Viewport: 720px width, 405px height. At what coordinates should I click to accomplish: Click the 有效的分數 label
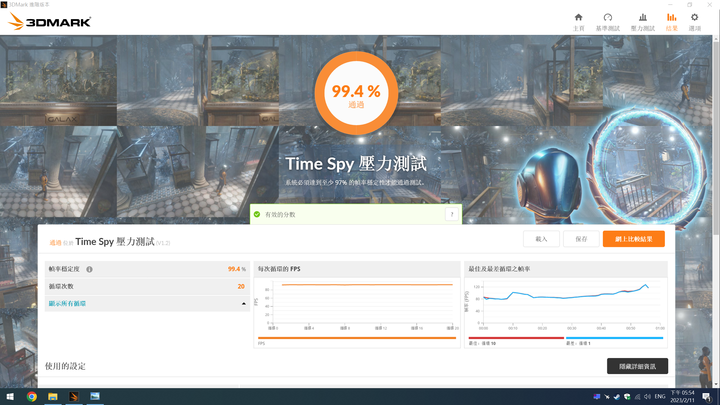click(x=280, y=214)
